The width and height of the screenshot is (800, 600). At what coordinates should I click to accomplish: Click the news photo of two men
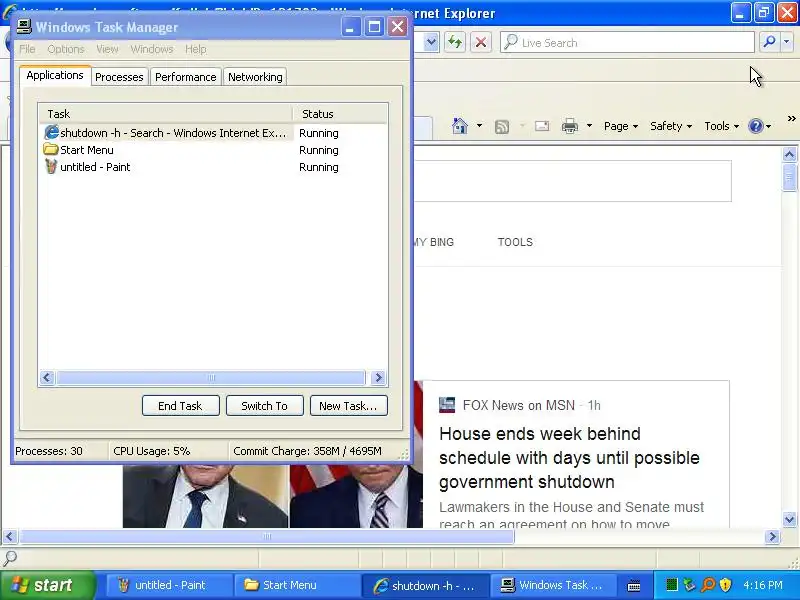point(272,496)
